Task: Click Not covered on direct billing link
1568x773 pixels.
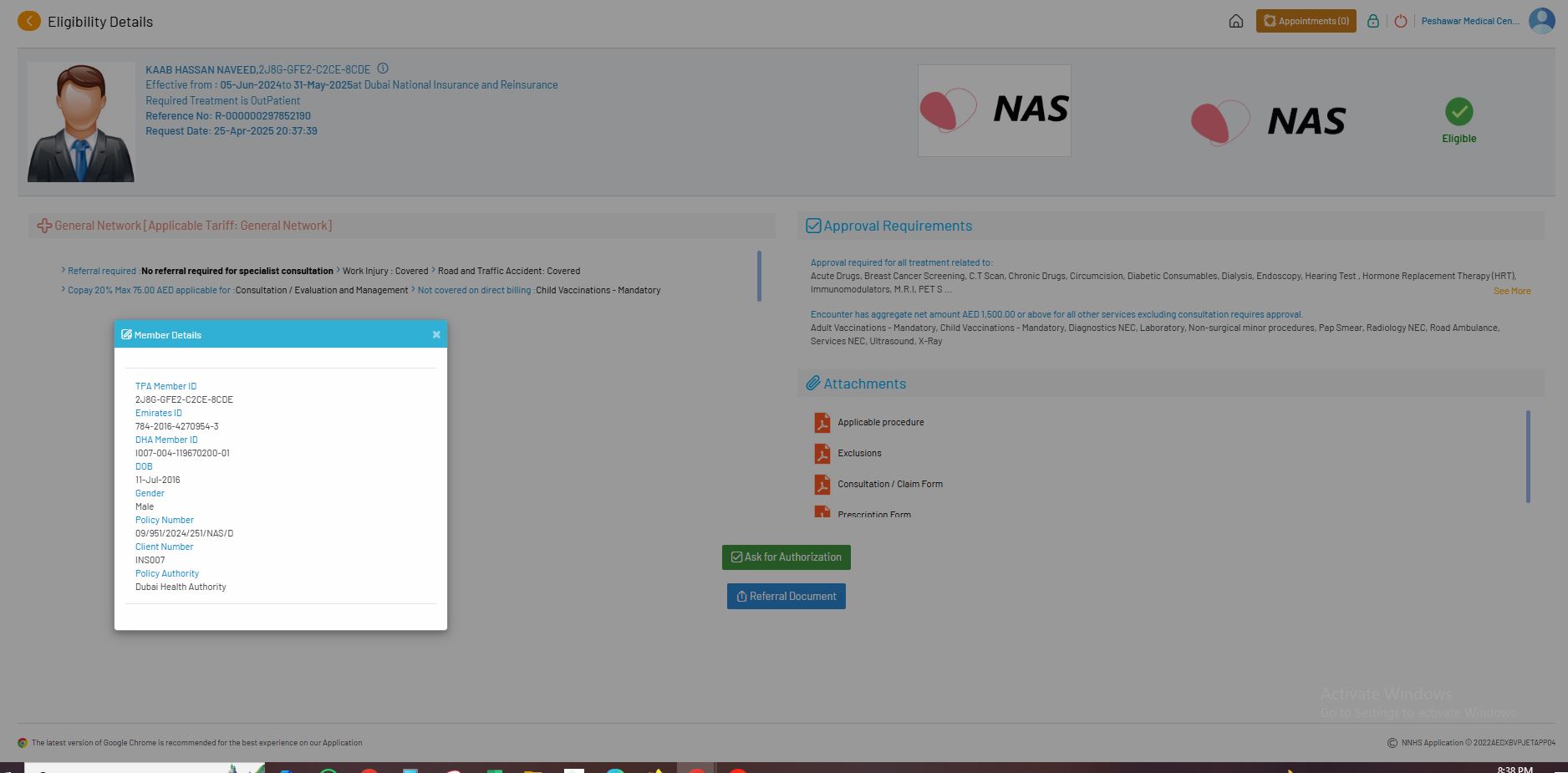Action: point(473,290)
